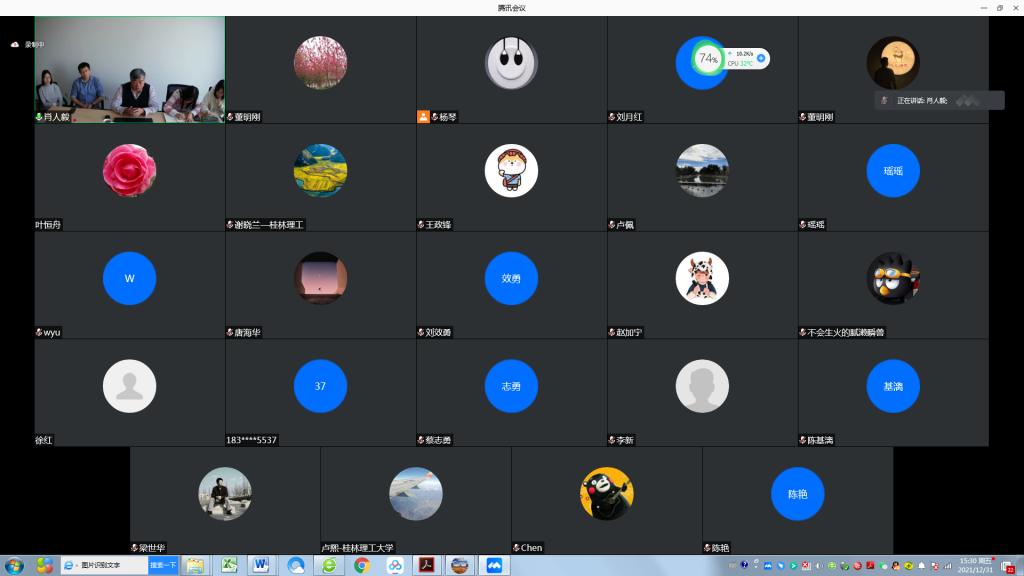Open Google Chrome from the taskbar

click(362, 565)
